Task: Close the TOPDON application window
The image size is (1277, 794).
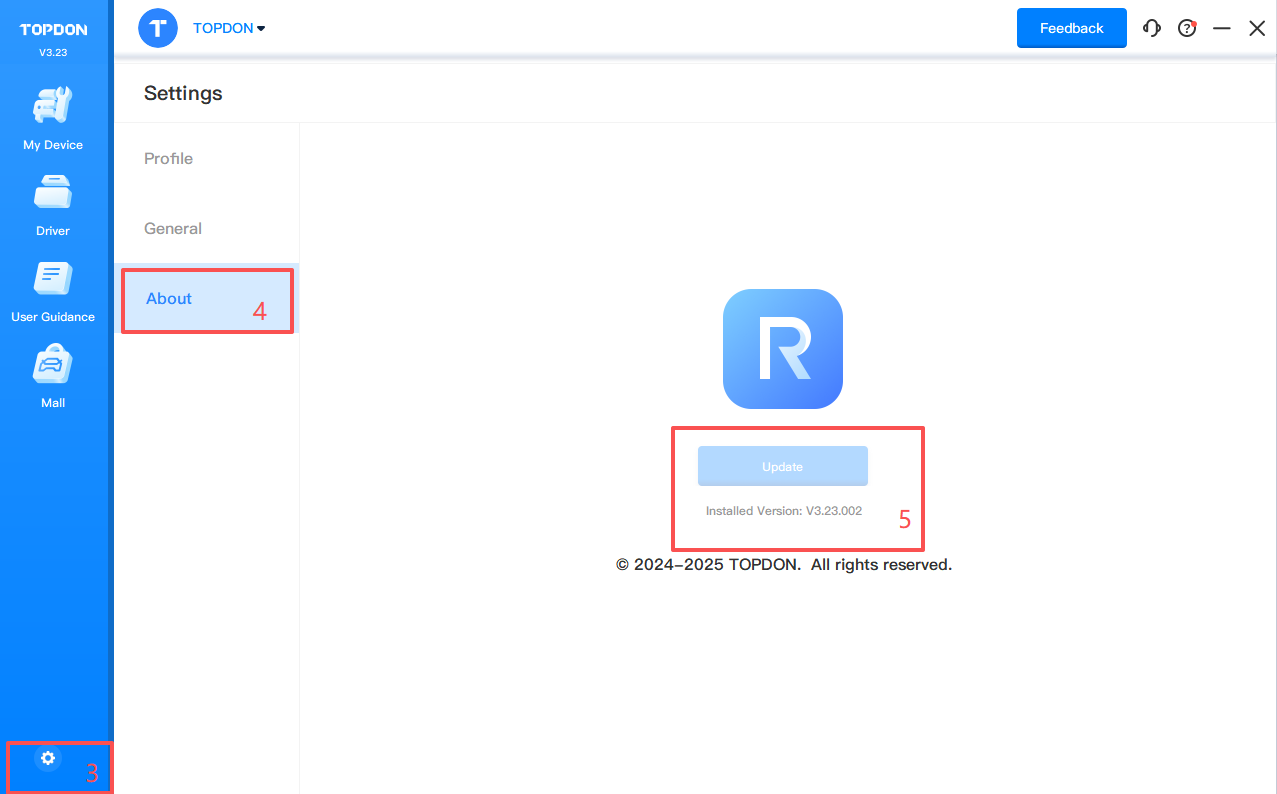Action: tap(1257, 29)
